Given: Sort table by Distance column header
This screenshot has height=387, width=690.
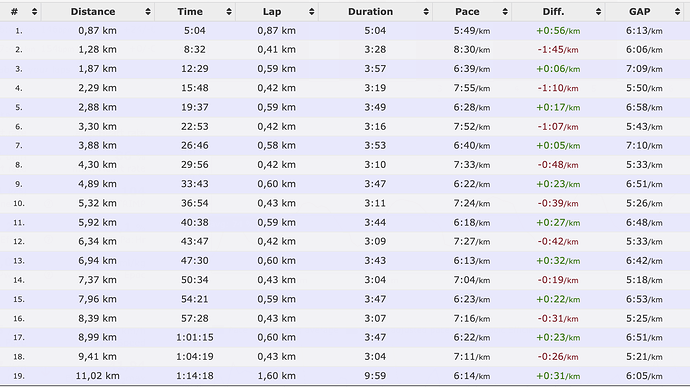Looking at the screenshot, I should tap(93, 12).
